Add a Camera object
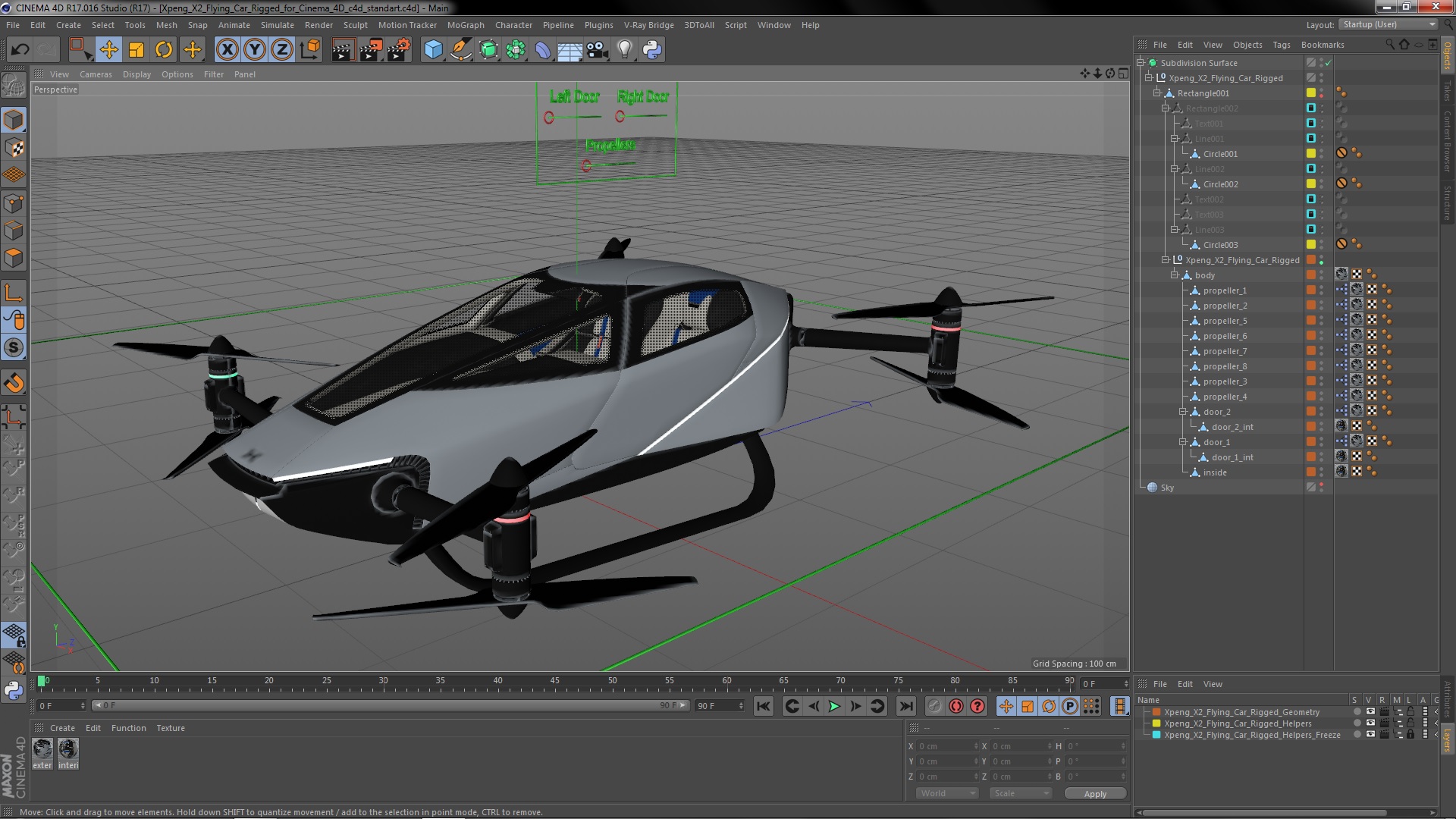 pyautogui.click(x=598, y=50)
